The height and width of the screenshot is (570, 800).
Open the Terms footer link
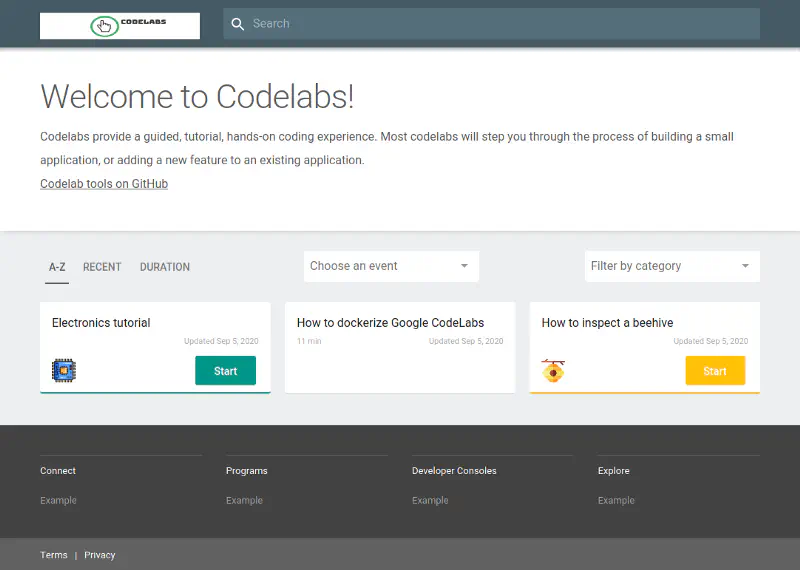click(x=54, y=555)
